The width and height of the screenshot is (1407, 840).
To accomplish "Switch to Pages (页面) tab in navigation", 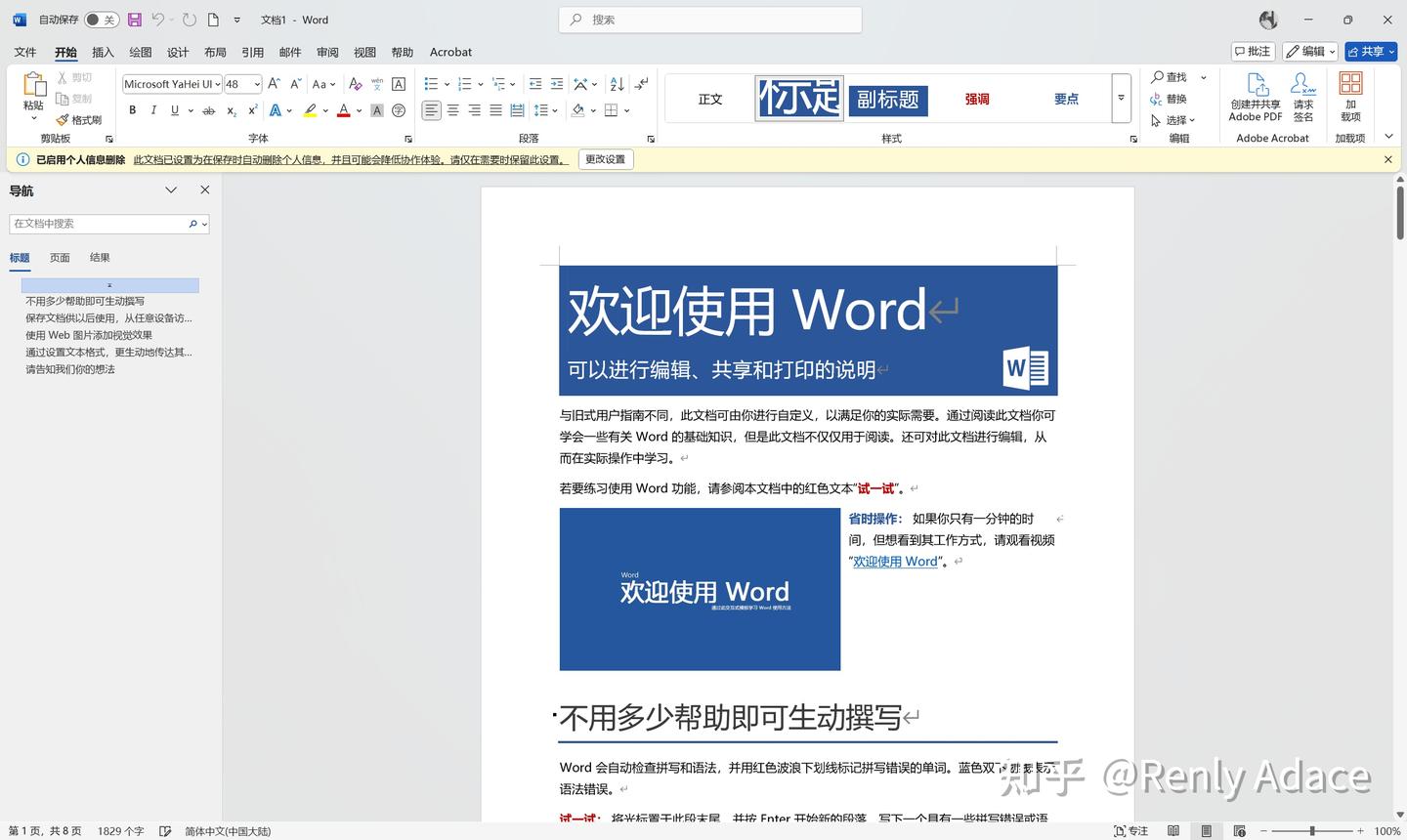I will [60, 258].
